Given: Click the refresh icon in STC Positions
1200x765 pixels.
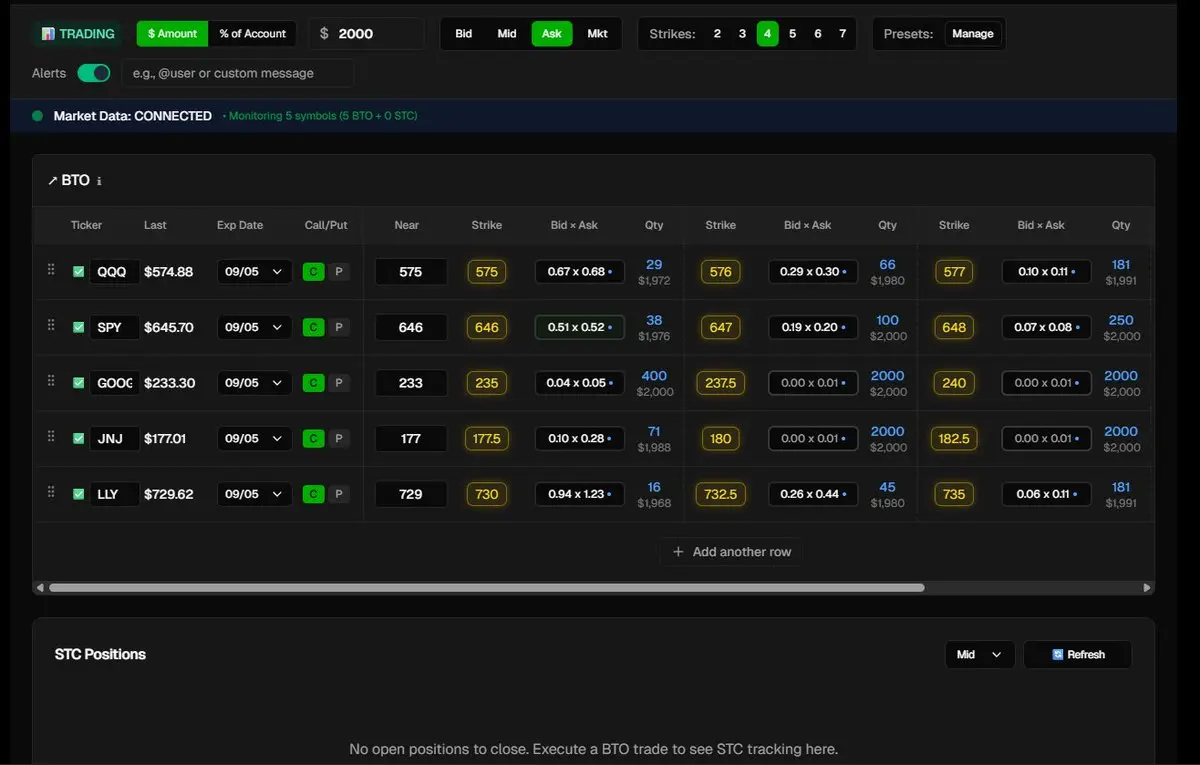Looking at the screenshot, I should point(1058,655).
